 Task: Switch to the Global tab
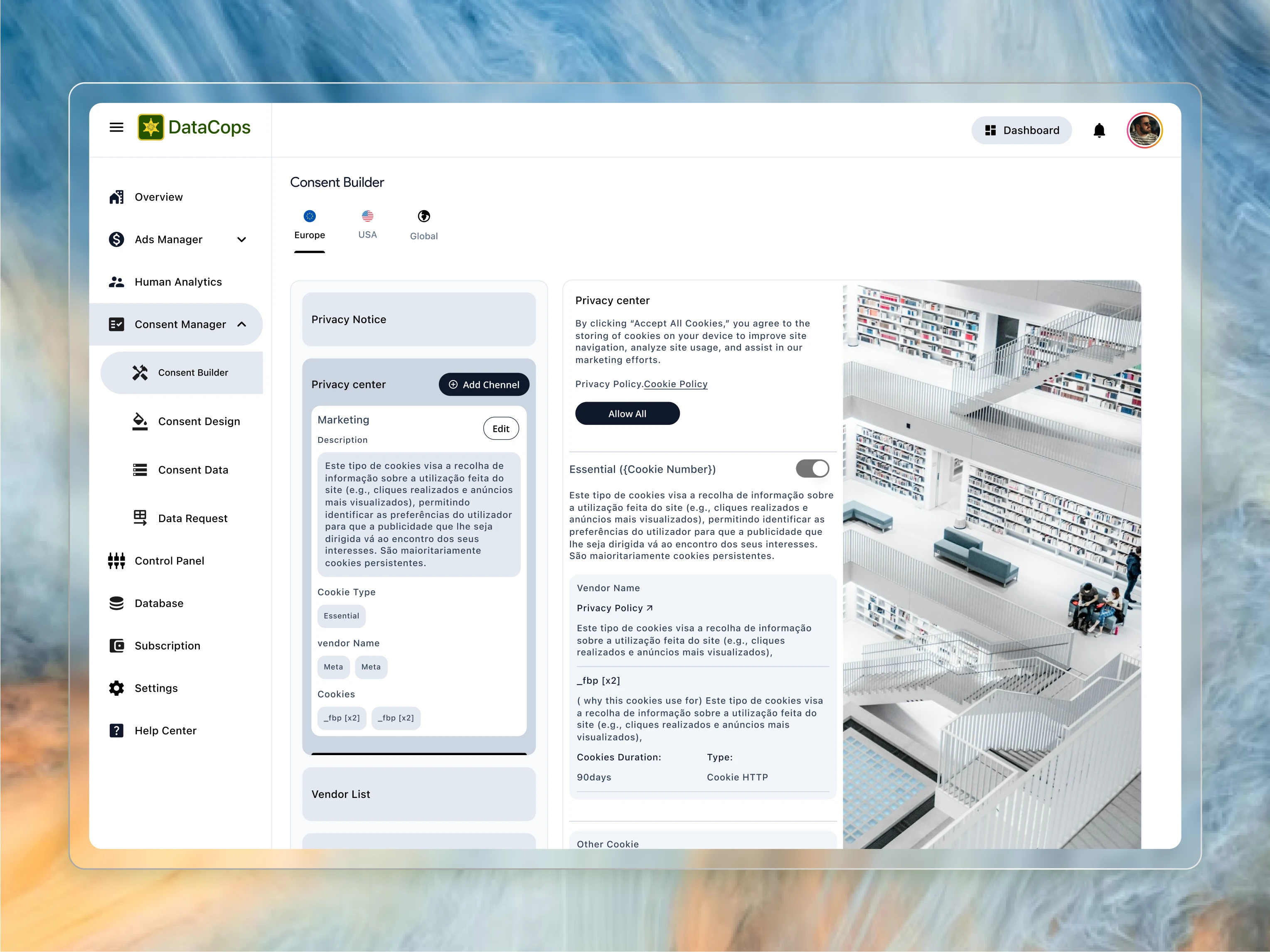pos(423,224)
